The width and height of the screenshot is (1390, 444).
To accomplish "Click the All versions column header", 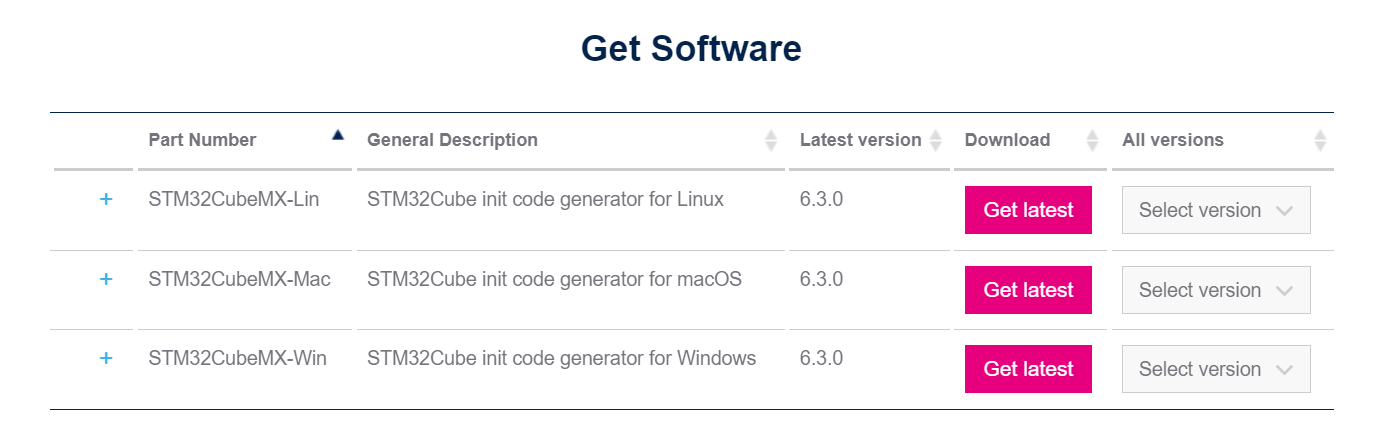I will (x=1173, y=140).
